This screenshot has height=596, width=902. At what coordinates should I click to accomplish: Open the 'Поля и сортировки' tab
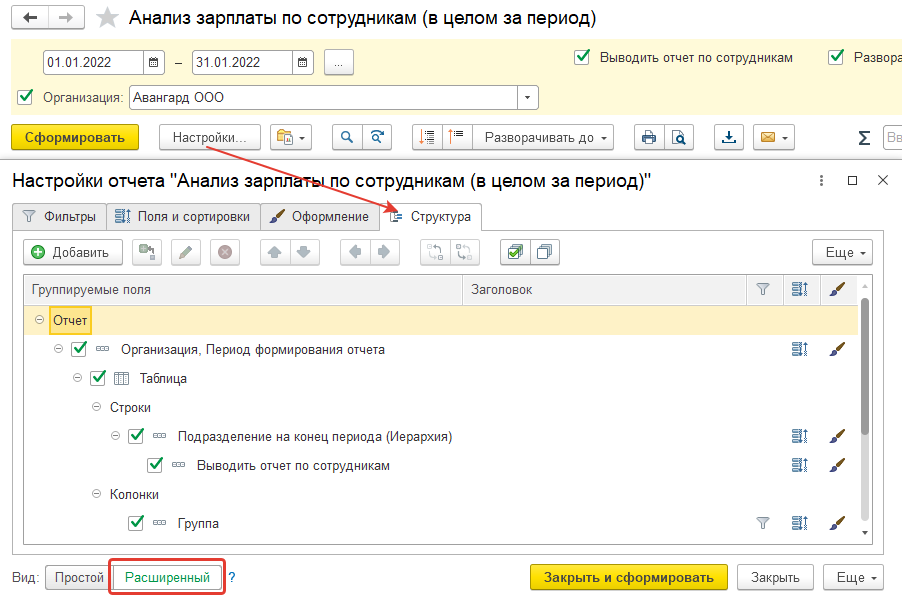point(183,216)
